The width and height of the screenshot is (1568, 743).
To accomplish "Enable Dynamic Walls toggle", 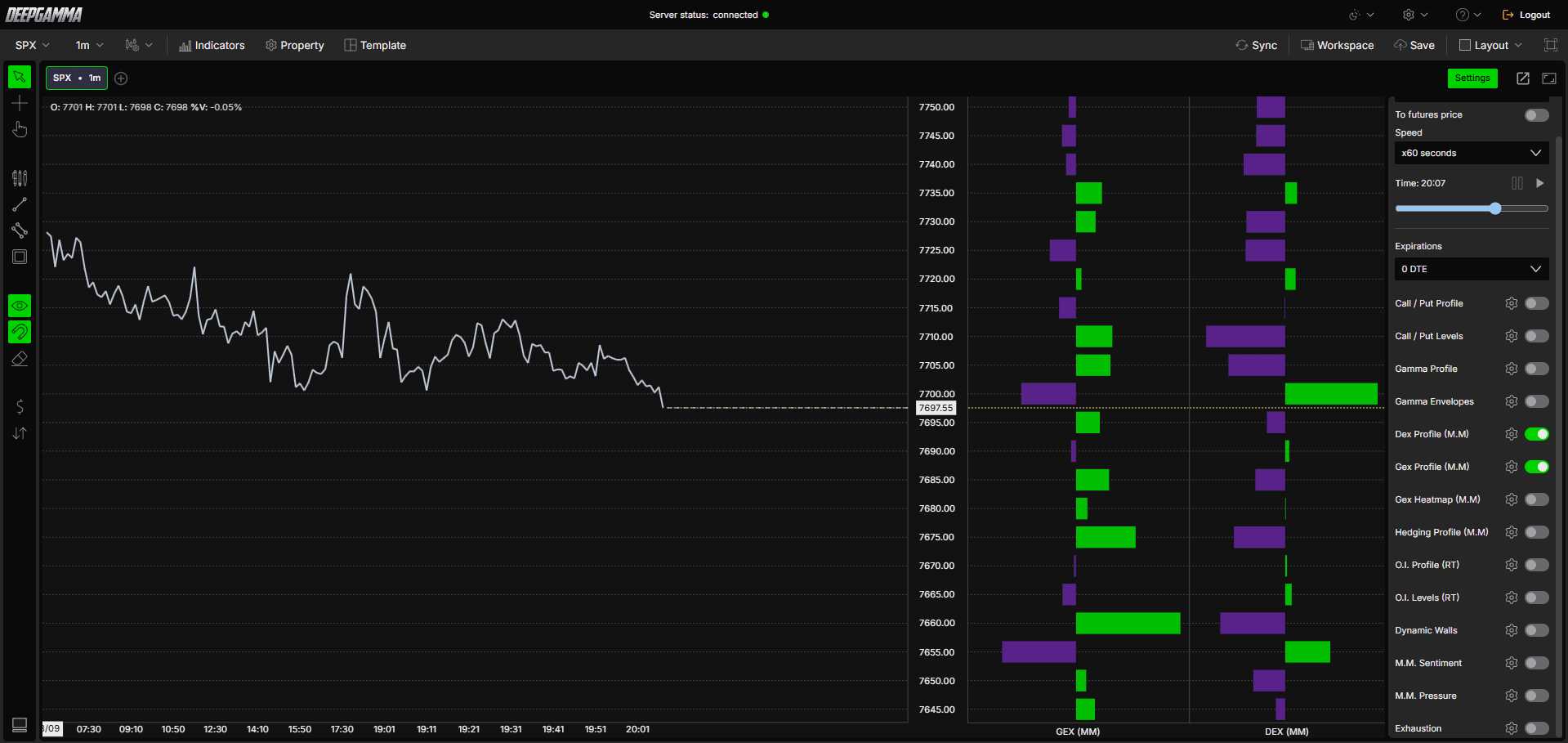I will click(x=1537, y=630).
